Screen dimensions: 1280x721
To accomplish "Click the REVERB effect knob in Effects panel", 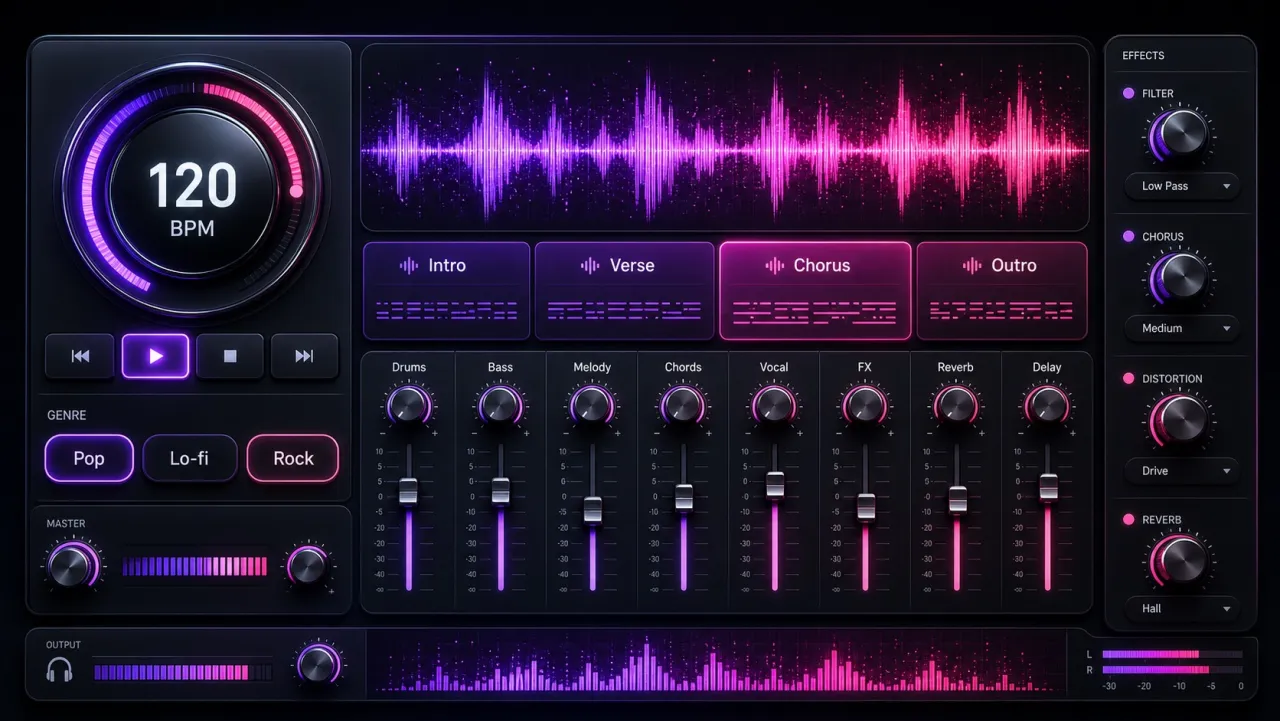I will click(x=1180, y=559).
